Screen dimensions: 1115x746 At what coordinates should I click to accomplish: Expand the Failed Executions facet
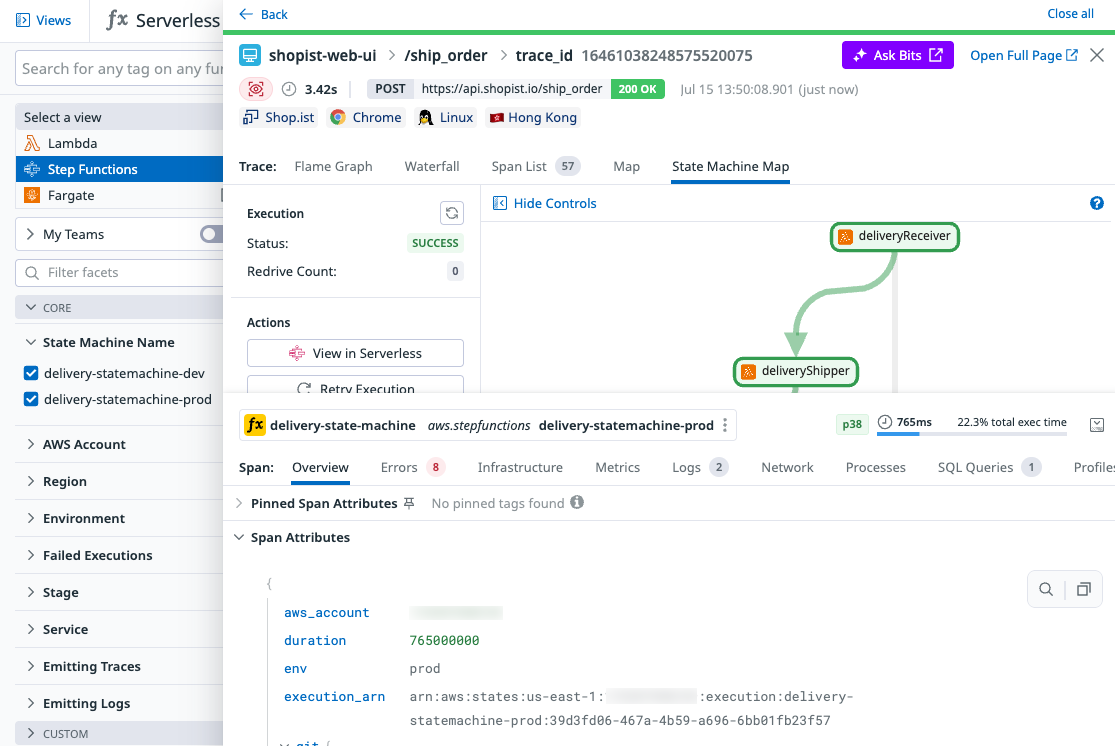coord(31,555)
